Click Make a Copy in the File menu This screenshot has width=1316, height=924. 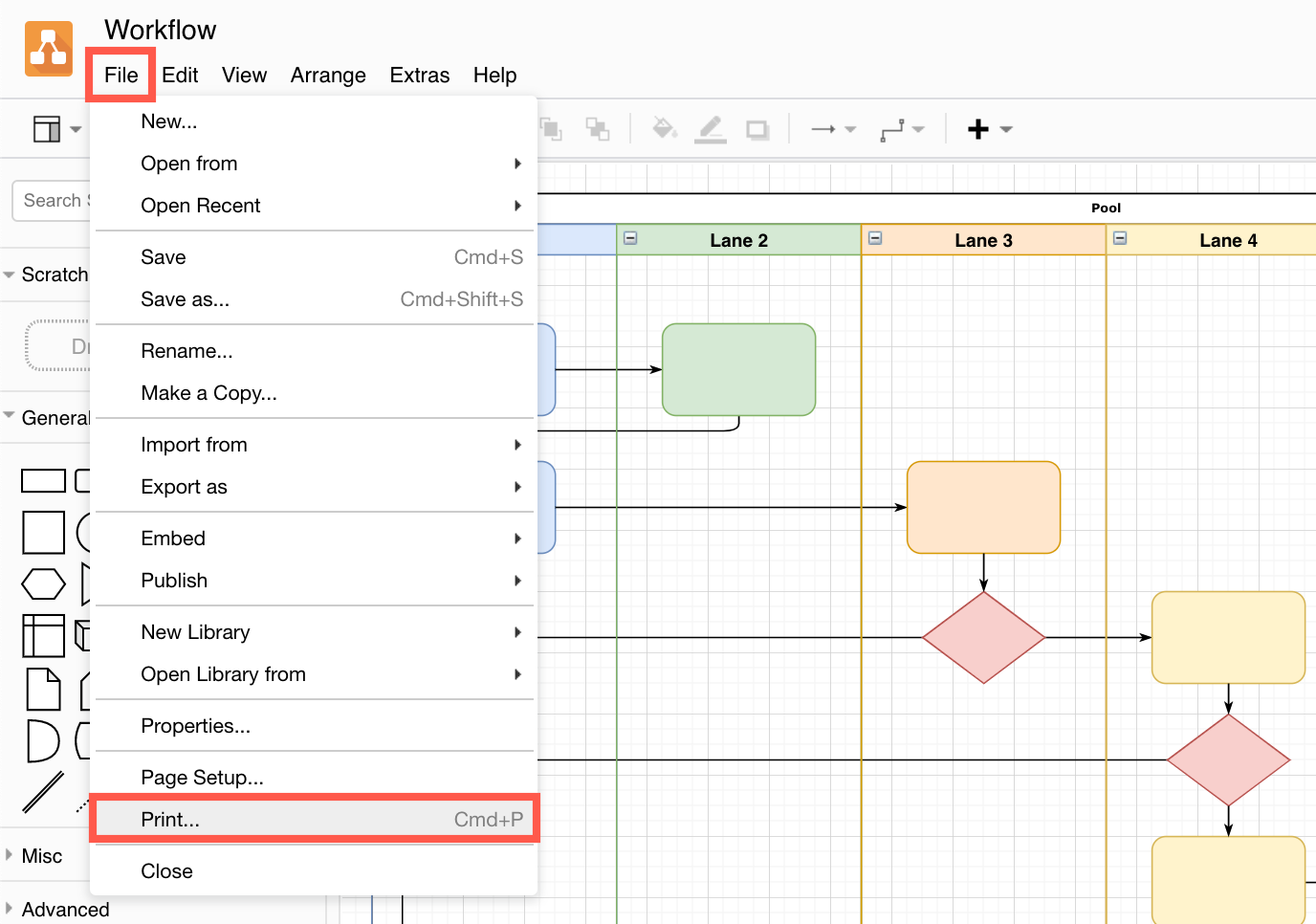pyautogui.click(x=208, y=393)
